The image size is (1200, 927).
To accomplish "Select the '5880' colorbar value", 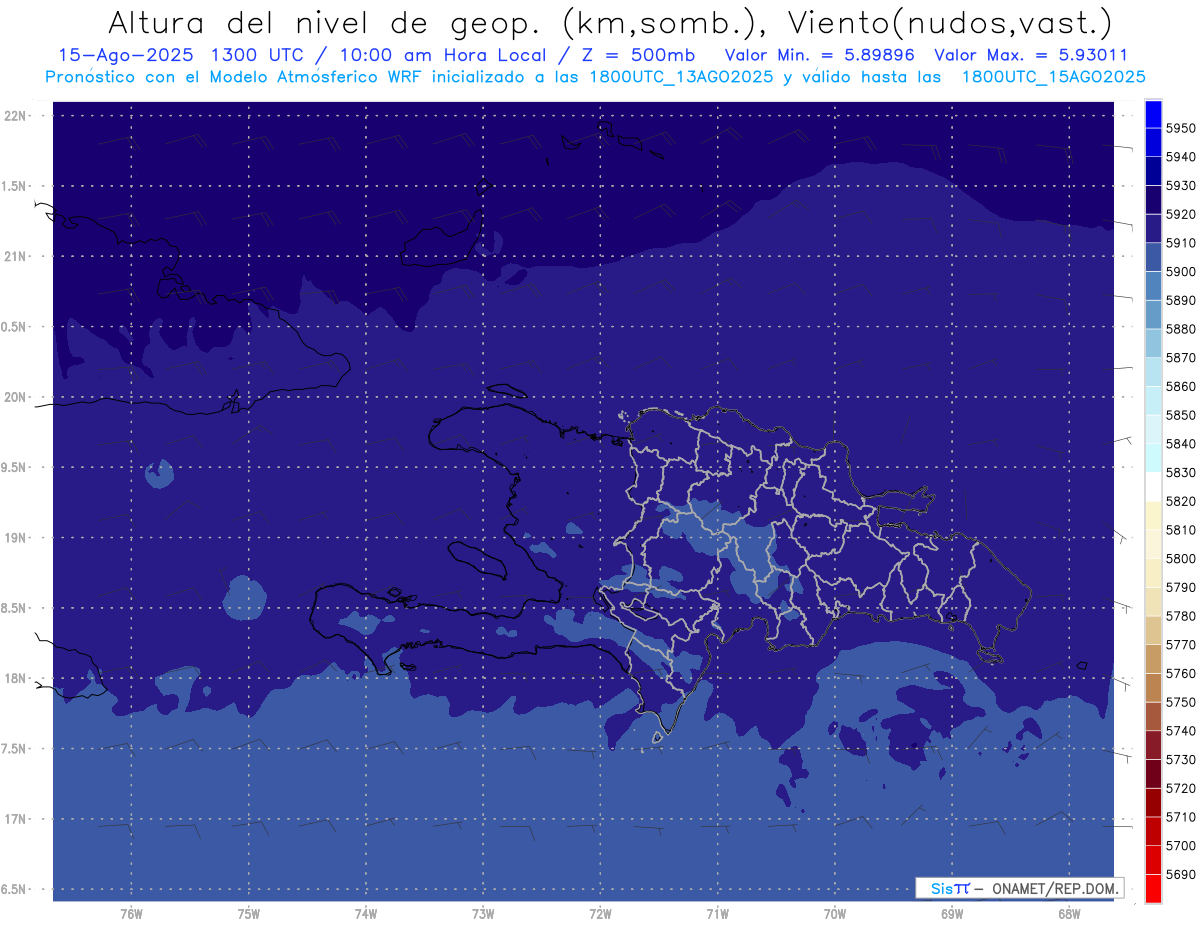I will click(1181, 329).
